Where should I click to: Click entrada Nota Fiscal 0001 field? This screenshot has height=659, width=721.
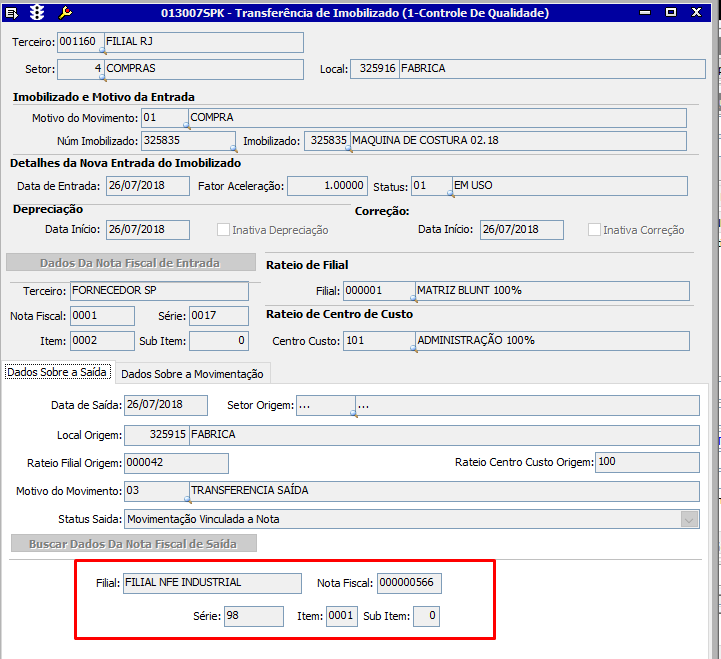103,316
